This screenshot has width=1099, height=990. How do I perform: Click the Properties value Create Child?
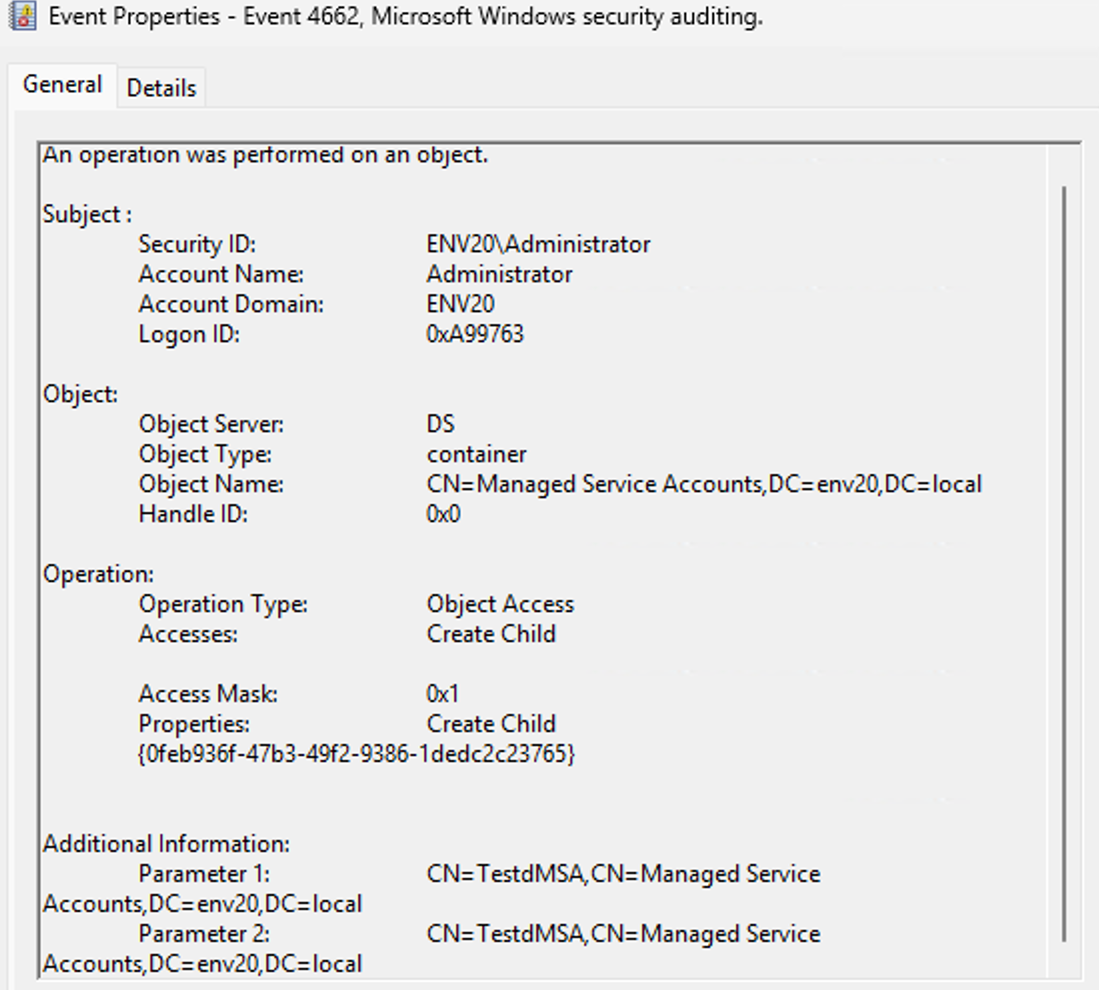[x=491, y=724]
